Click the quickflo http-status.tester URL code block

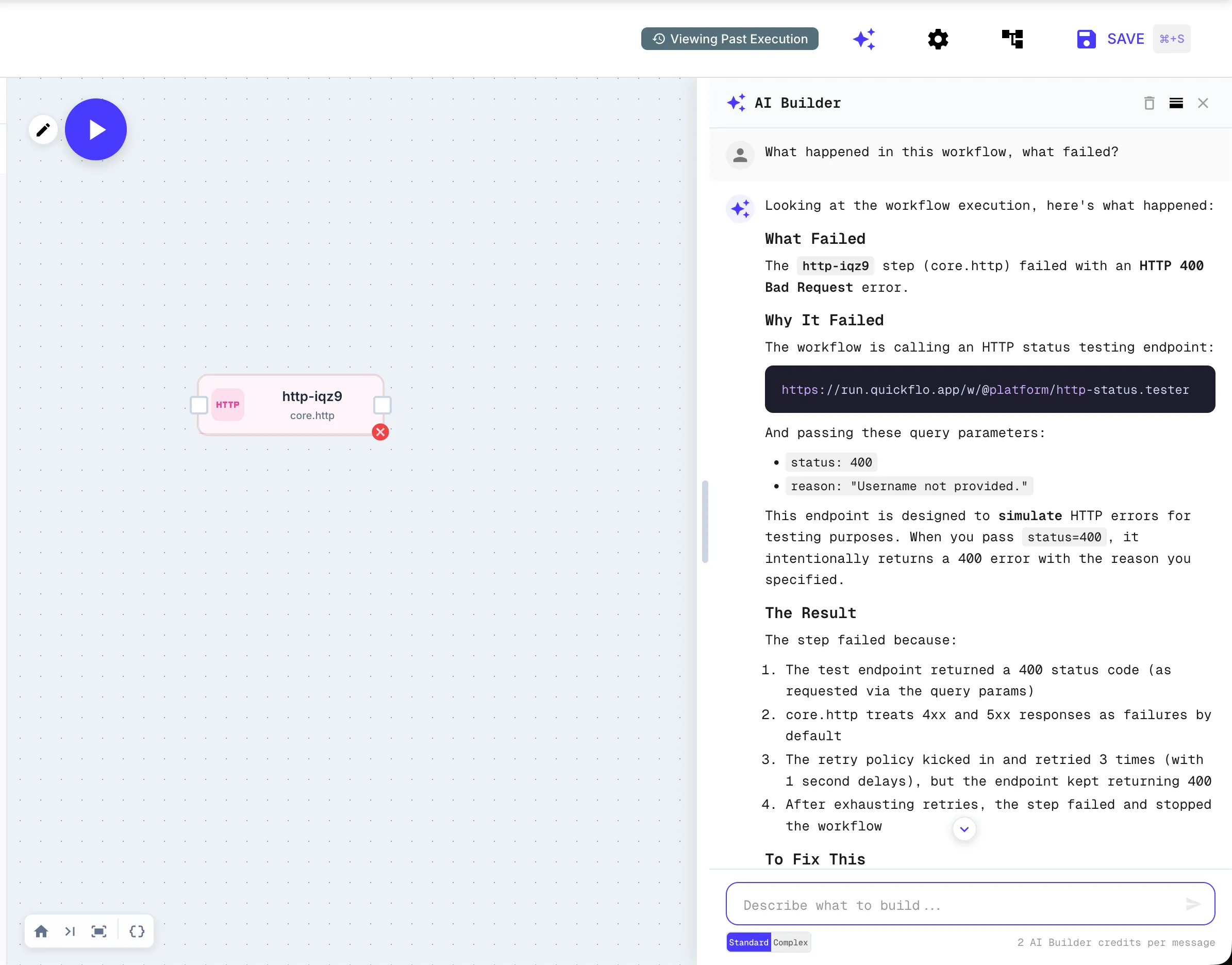[990, 389]
